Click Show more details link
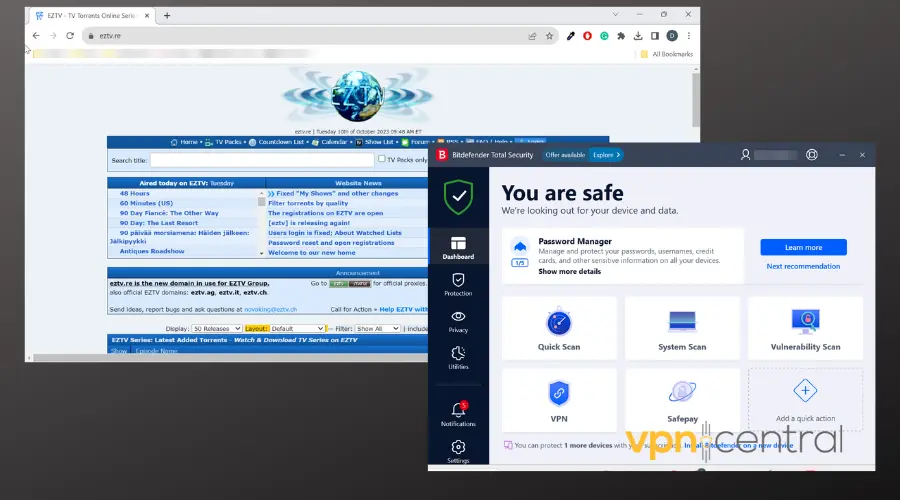Viewport: 900px width, 500px height. click(569, 272)
